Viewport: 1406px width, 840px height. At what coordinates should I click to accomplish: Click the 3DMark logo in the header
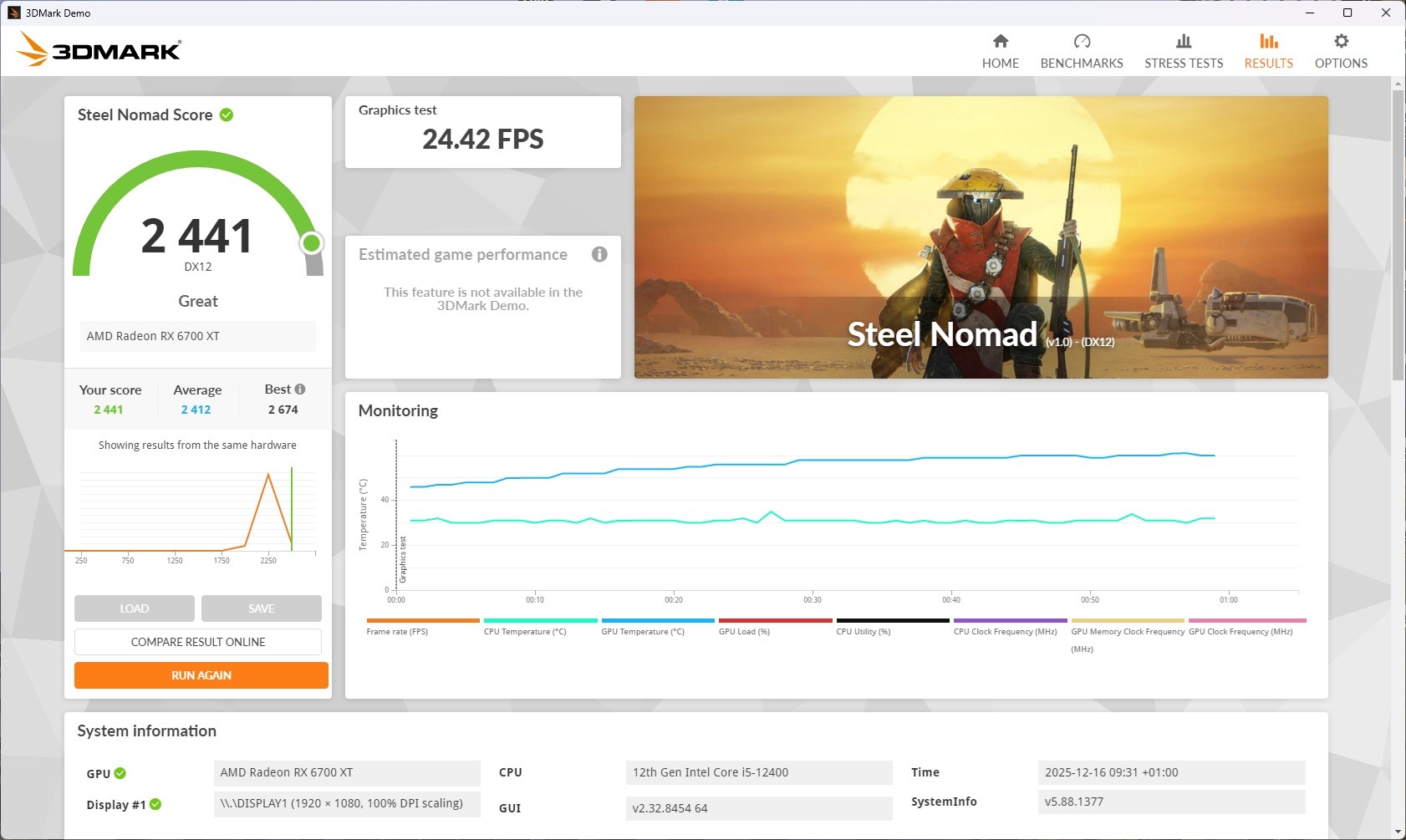tap(99, 49)
